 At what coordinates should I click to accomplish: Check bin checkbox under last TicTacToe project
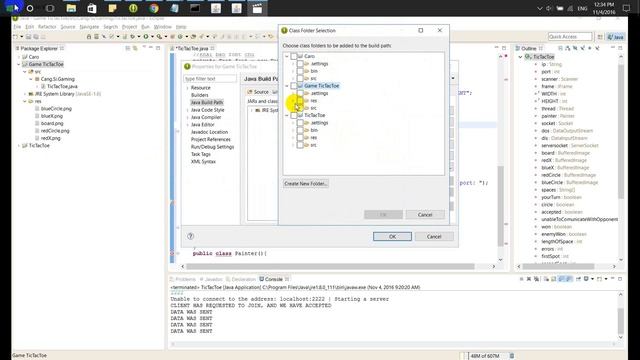click(300, 130)
